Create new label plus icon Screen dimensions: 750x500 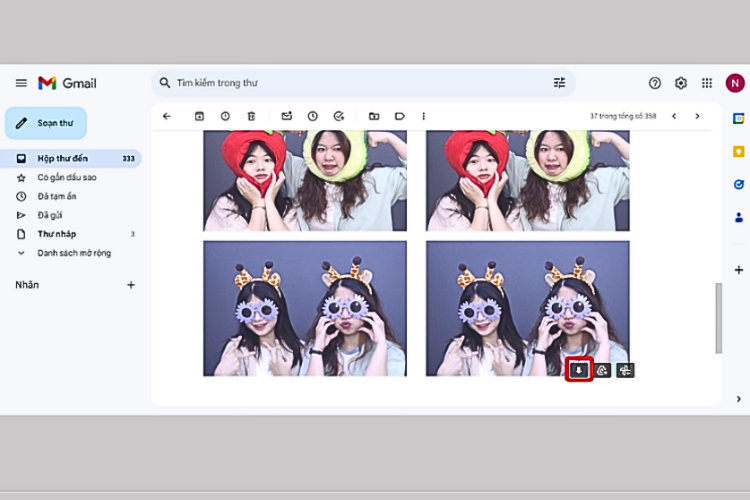131,285
